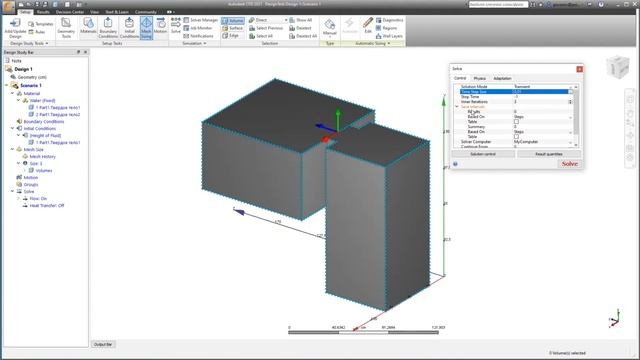Switch to the Setup ribbon tab
Viewport: 640px width, 360px height.
tap(25, 12)
